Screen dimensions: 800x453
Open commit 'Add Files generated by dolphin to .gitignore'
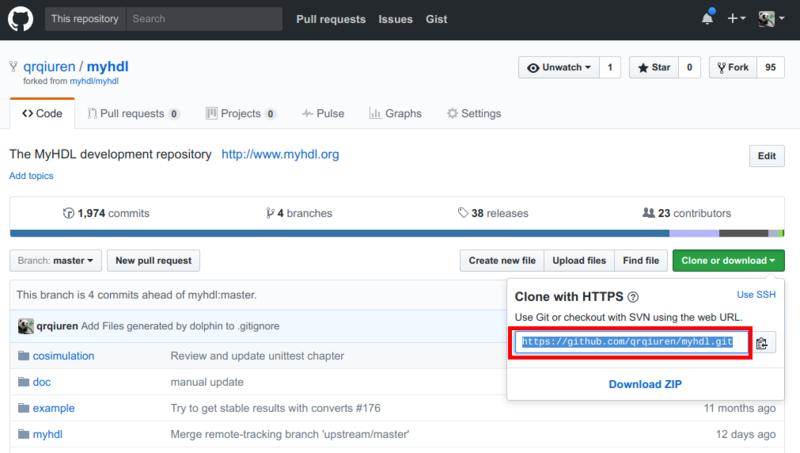pos(180,326)
